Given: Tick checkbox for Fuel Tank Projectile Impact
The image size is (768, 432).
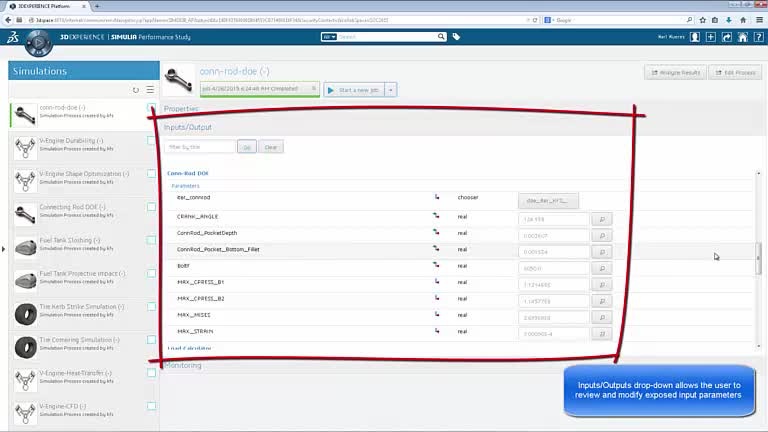Looking at the screenshot, I should point(151,273).
